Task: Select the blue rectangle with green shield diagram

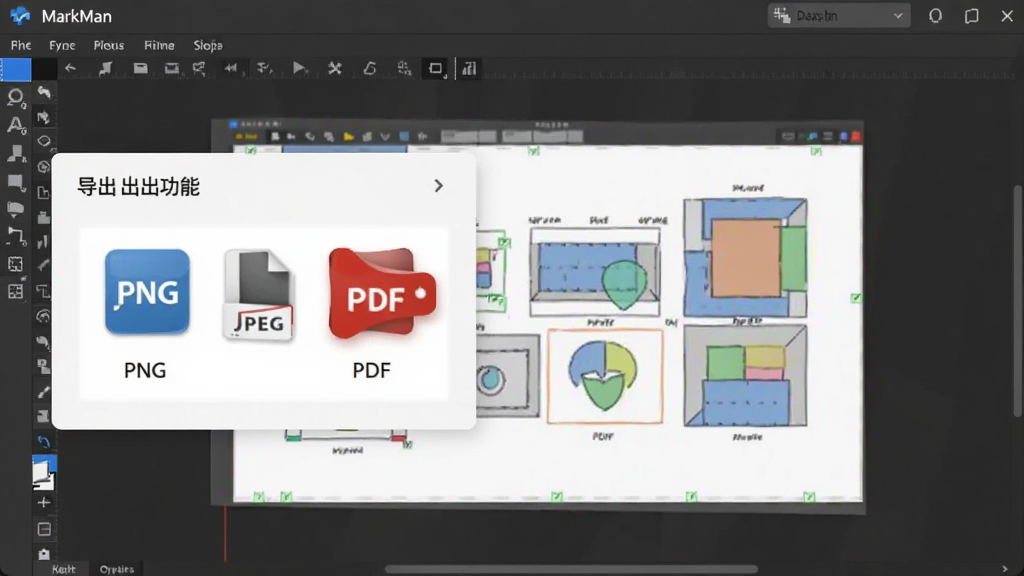Action: tap(595, 272)
